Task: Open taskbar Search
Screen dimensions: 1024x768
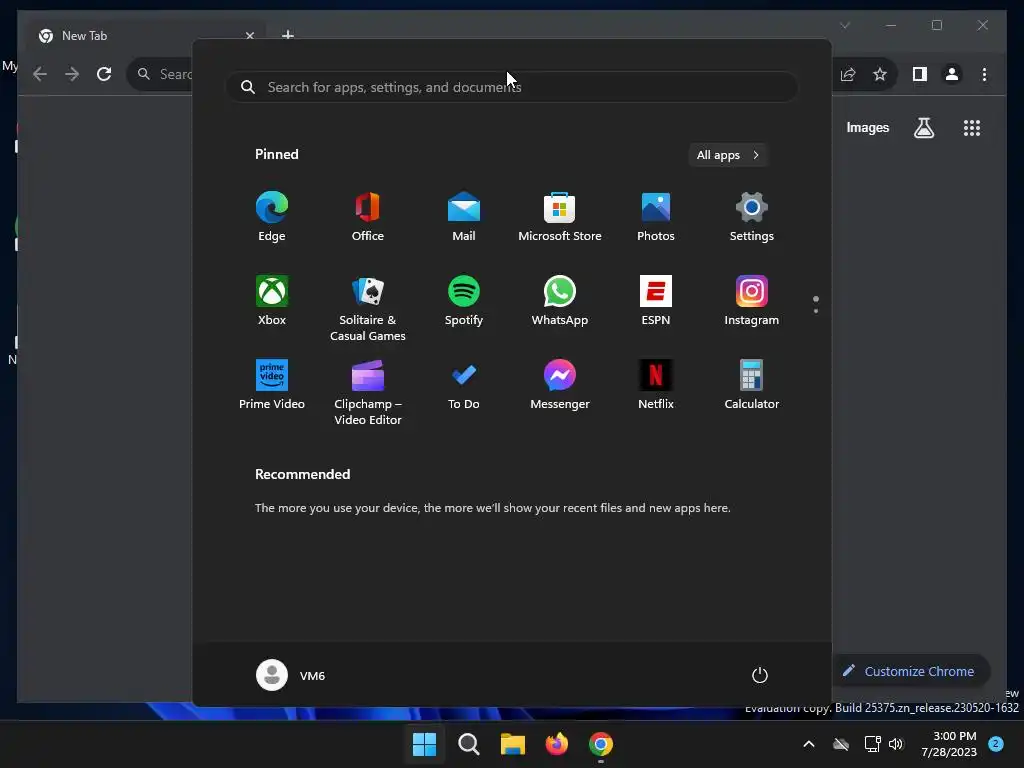Action: pos(469,744)
